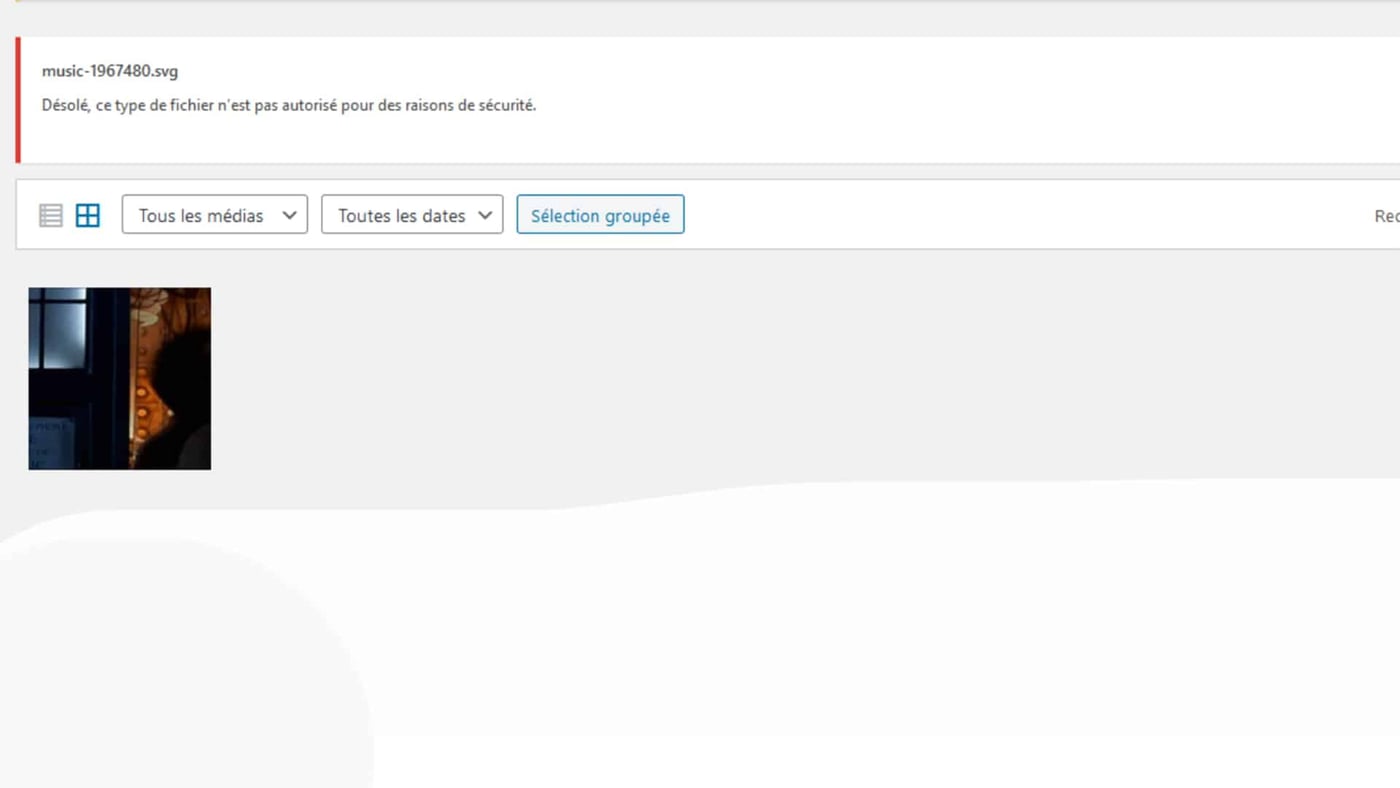Click empty toolbar area right of Sélection groupée
1400x788 pixels.
coord(1000,215)
